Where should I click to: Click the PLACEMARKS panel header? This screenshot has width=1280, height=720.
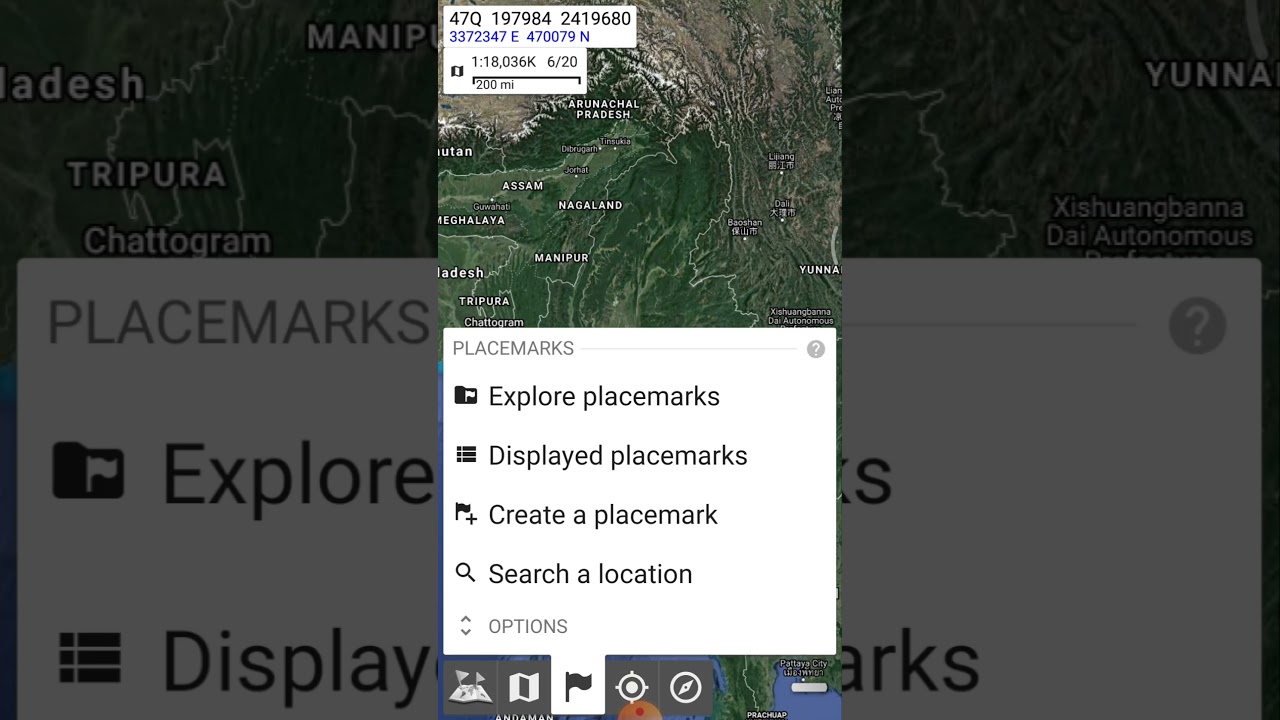(x=513, y=349)
